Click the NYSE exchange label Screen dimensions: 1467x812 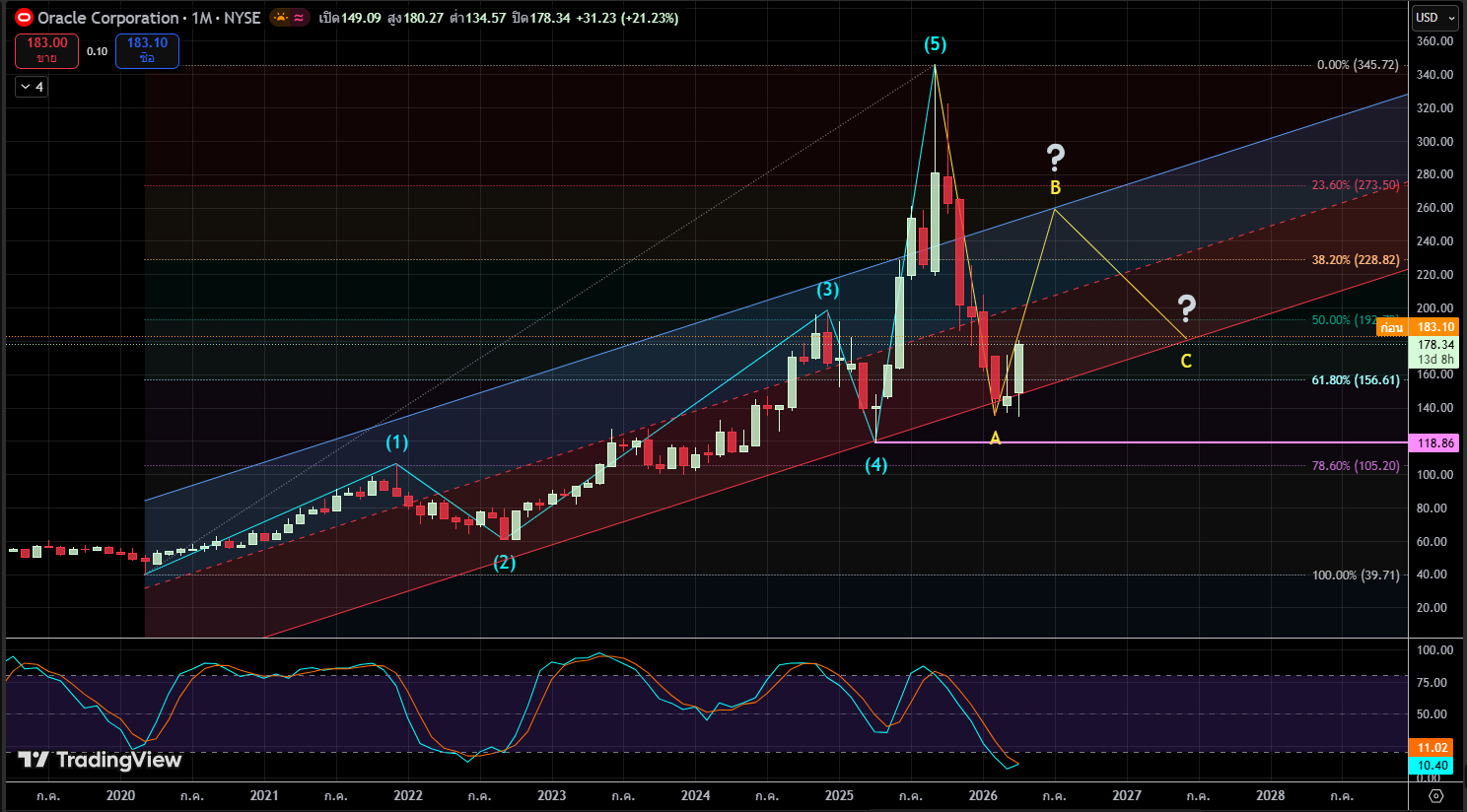(243, 18)
